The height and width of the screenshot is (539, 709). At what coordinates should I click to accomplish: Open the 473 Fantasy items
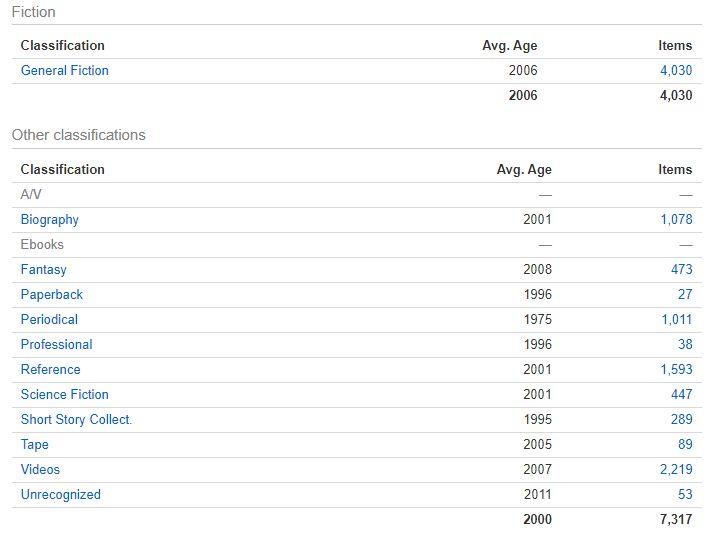(681, 270)
